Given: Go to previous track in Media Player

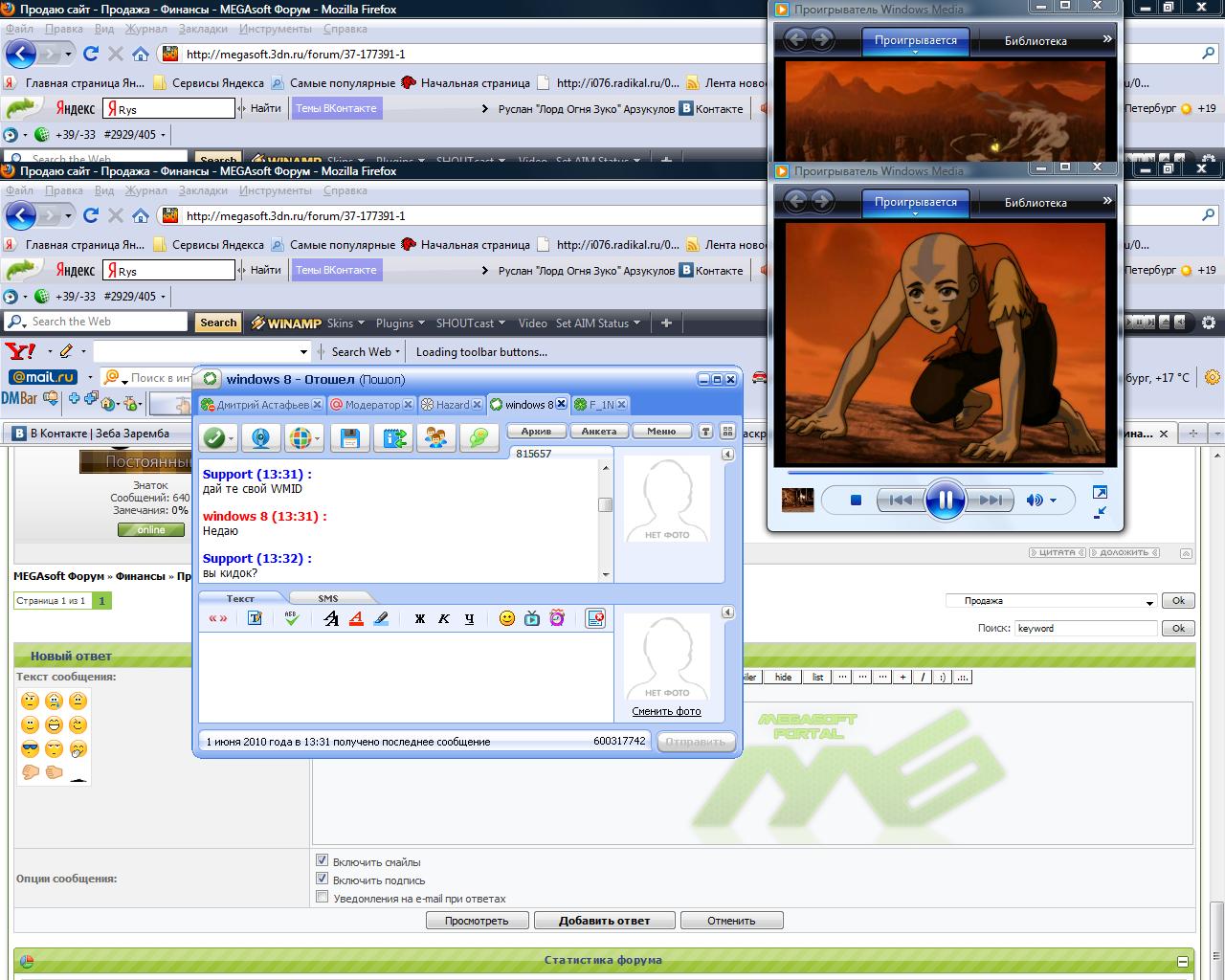Looking at the screenshot, I should coord(900,500).
